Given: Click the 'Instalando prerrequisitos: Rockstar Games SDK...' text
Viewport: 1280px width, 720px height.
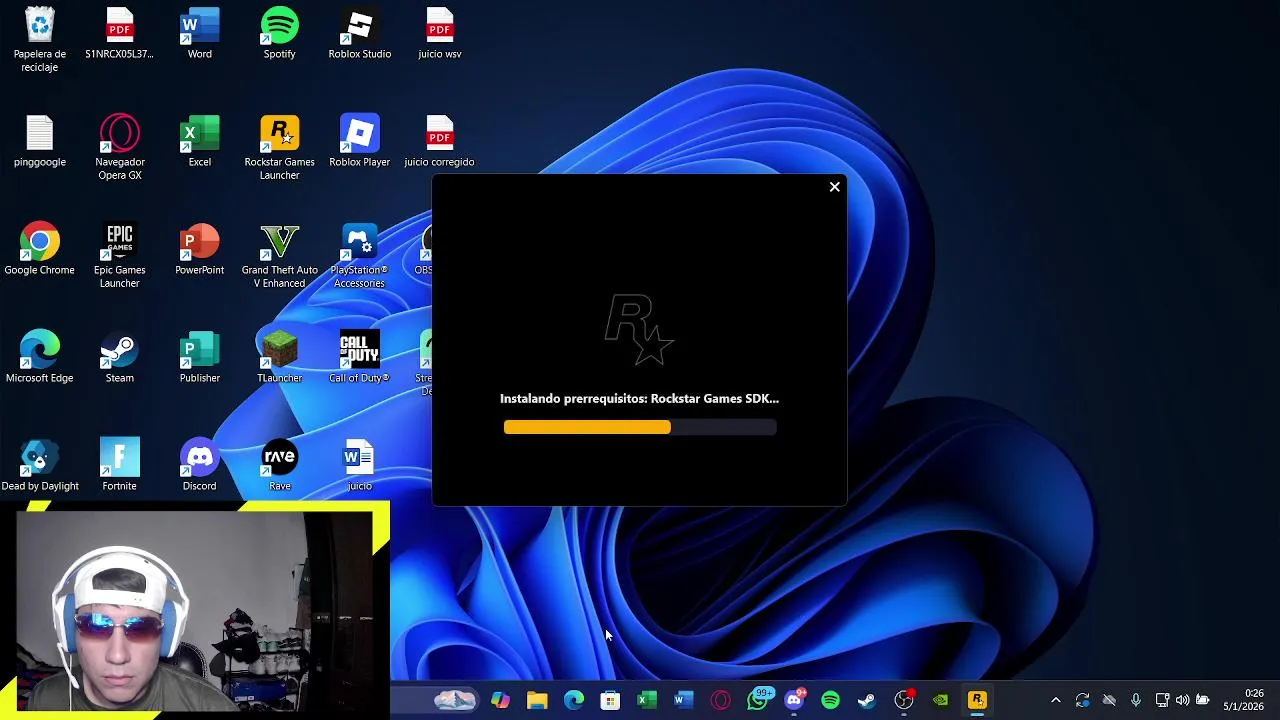Looking at the screenshot, I should pos(639,398).
